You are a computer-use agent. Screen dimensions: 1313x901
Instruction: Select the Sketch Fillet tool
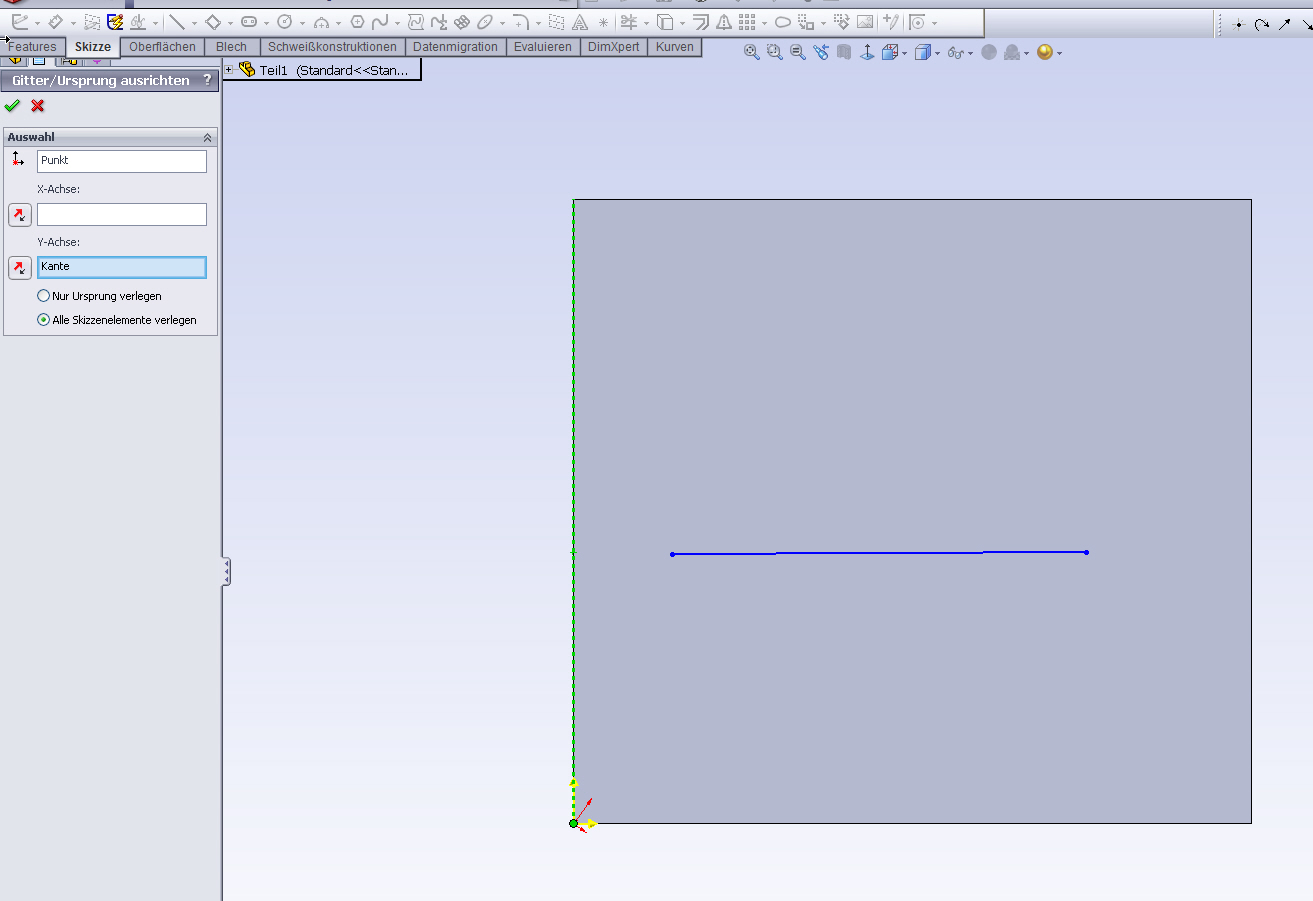tap(520, 22)
